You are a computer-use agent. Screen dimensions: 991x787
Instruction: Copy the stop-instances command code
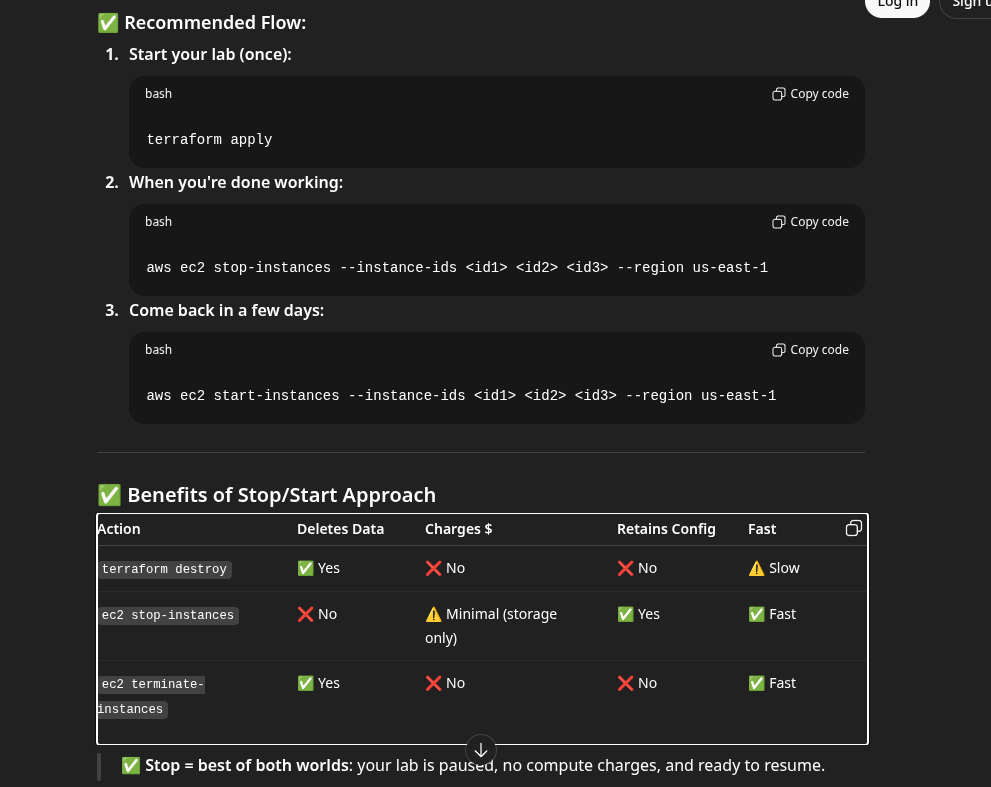click(x=810, y=222)
